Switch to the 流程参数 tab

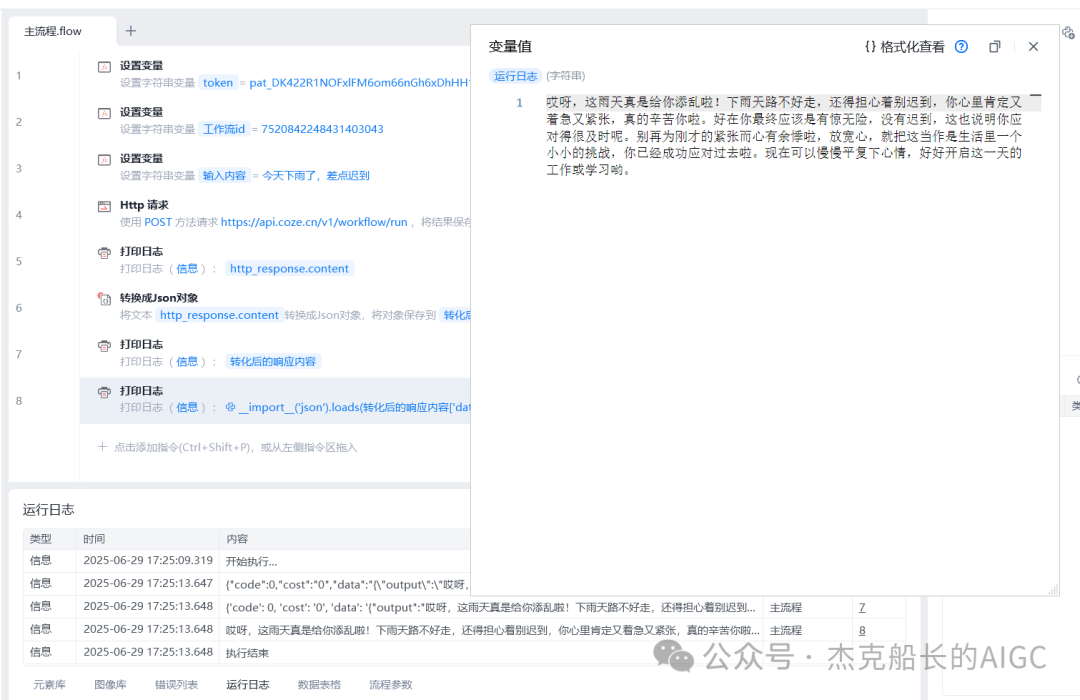click(391, 684)
